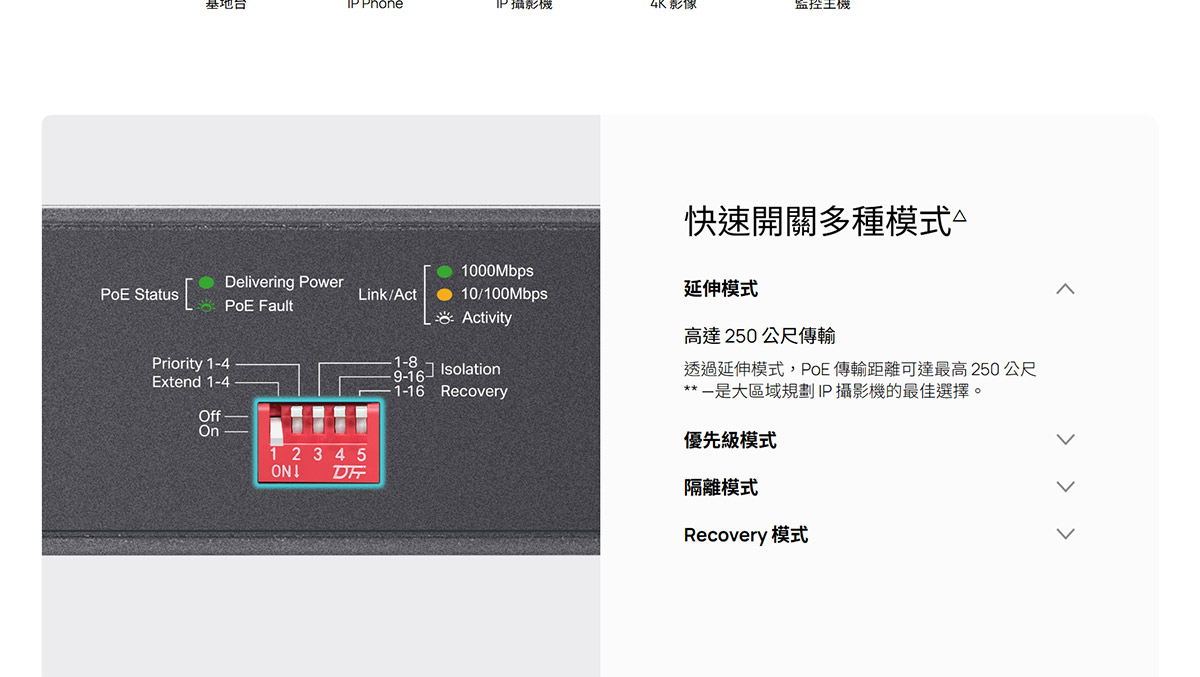Image resolution: width=1200 pixels, height=677 pixels.
Task: Click the 4K 影像 label at the top
Action: 673,5
